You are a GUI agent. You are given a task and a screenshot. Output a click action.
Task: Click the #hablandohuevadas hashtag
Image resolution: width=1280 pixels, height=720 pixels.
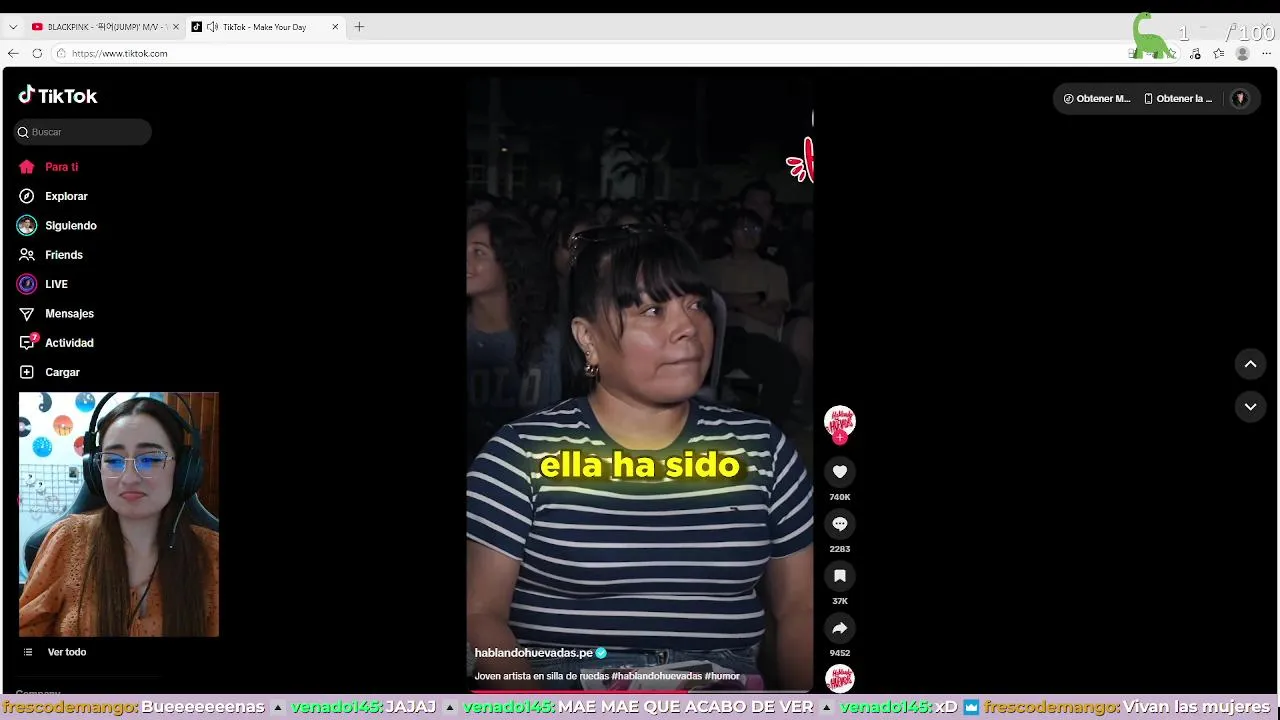pyautogui.click(x=656, y=676)
